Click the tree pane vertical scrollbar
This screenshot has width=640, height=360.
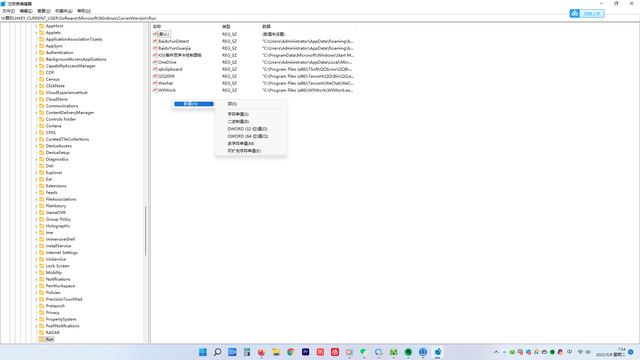point(146,231)
